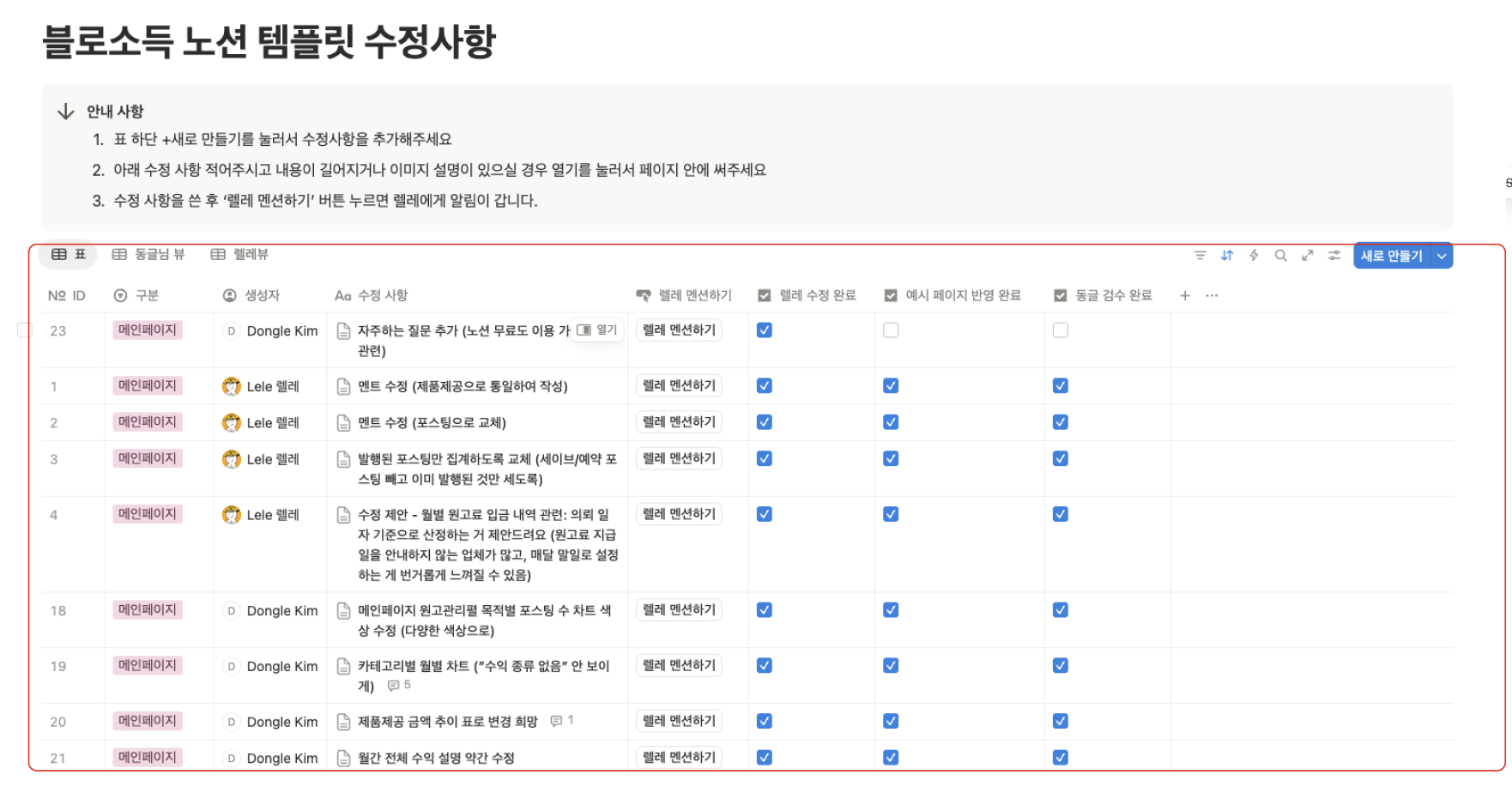The width and height of the screenshot is (1512, 793).
Task: Select the 메인페이지 tag on row 19
Action: pyautogui.click(x=148, y=665)
